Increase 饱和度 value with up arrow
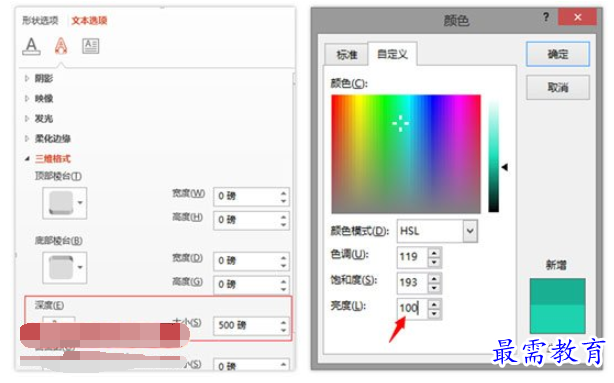The image size is (614, 383). click(x=434, y=278)
